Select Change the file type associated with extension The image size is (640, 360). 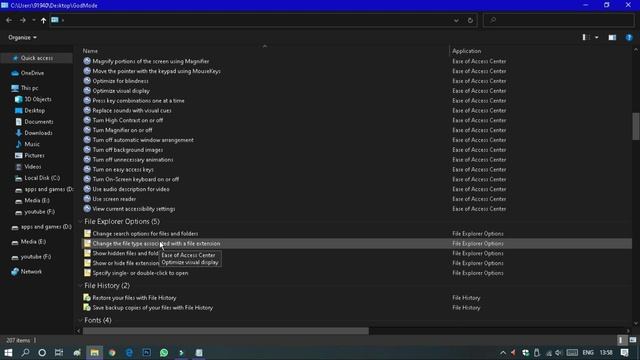coord(156,243)
